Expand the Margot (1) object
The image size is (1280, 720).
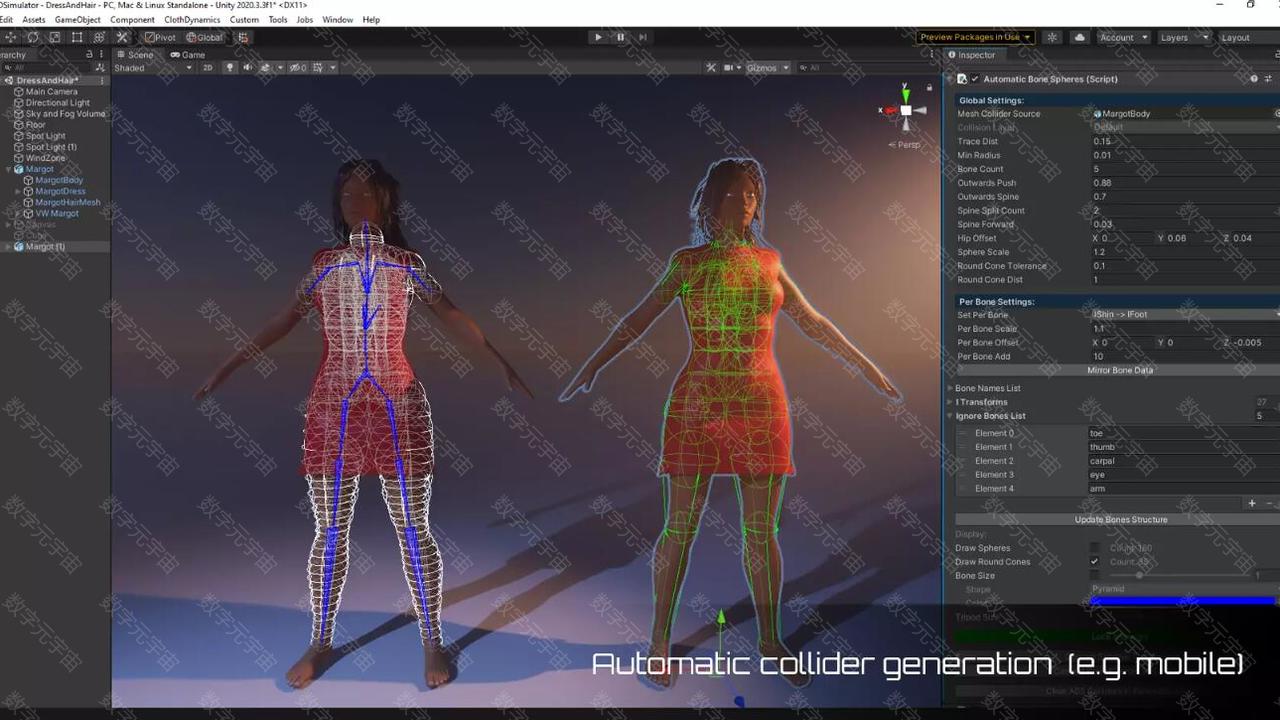[x=7, y=246]
